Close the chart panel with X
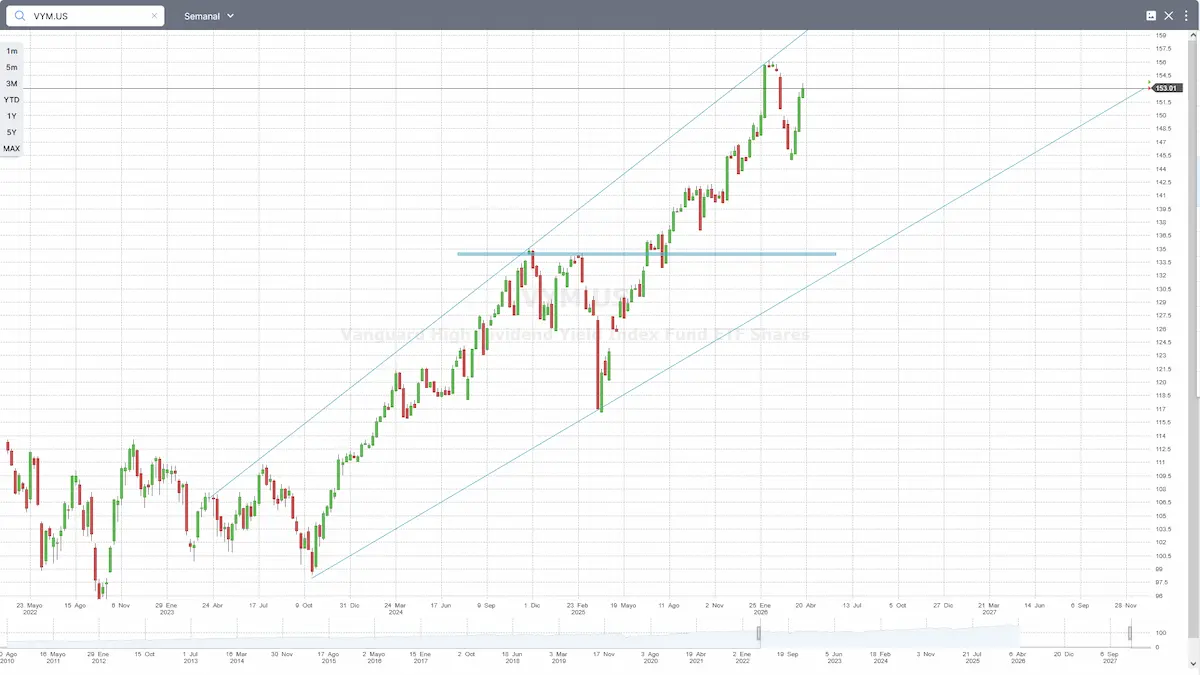Viewport: 1200px width, 675px height. 1168,16
